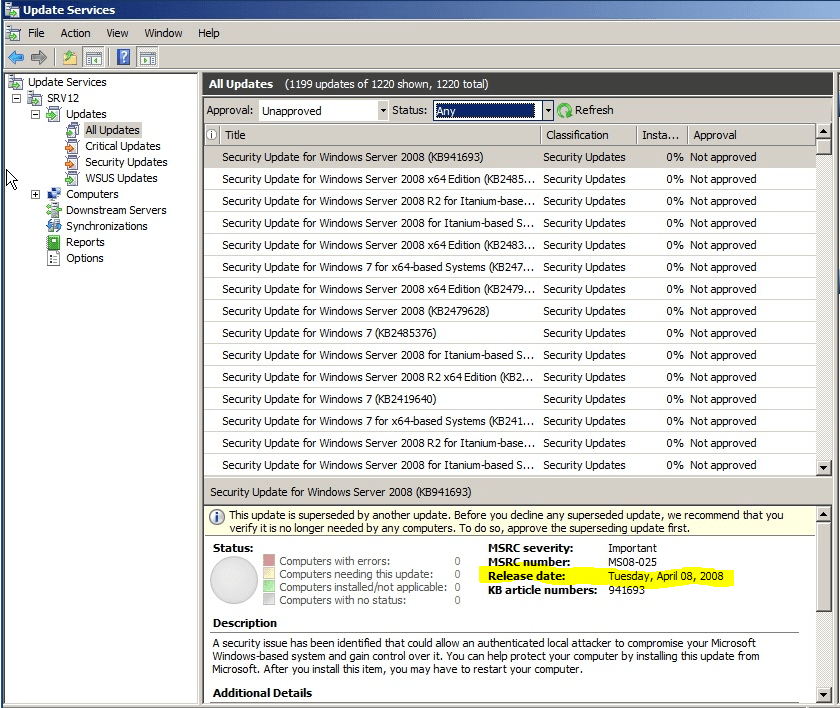Click the Critical Updates view icon

[72, 146]
